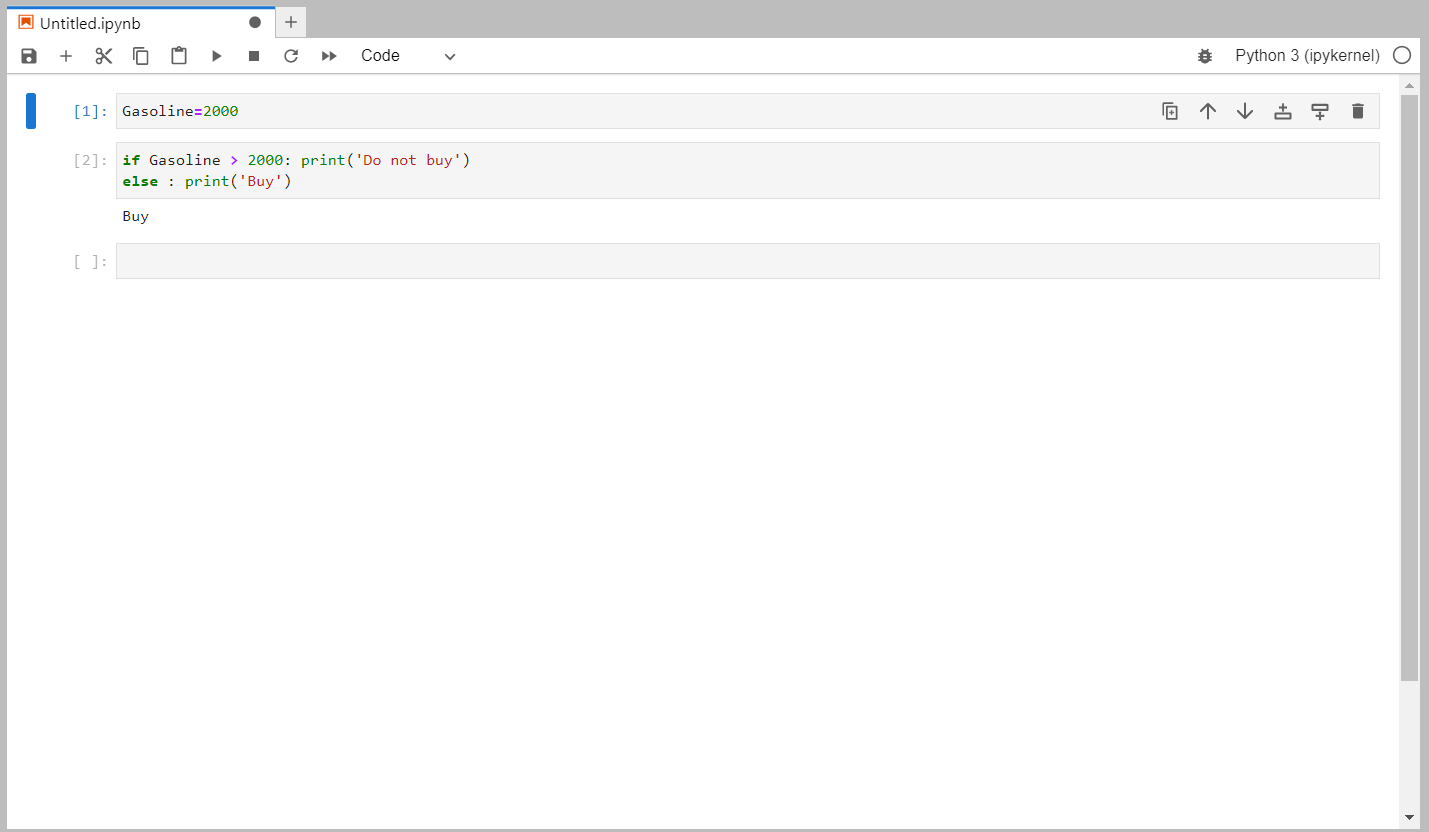
Task: Switch to the Untitled.ipynb tab
Action: tap(140, 23)
